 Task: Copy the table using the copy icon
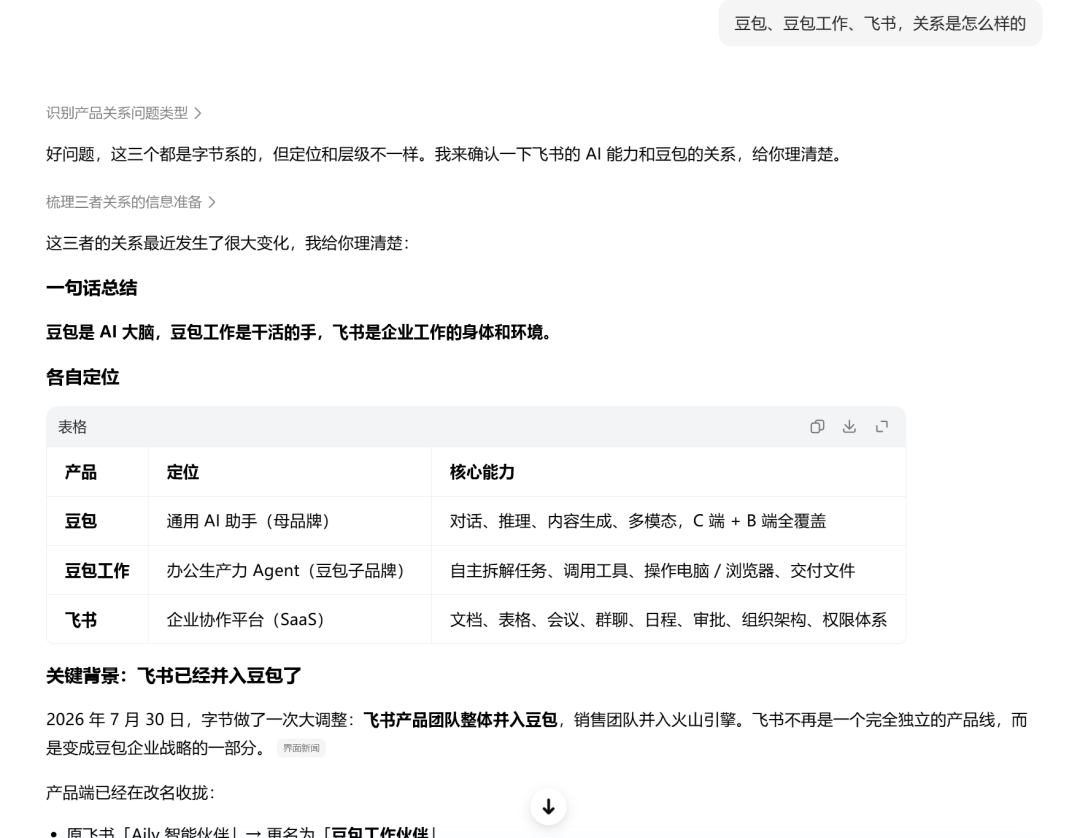click(817, 427)
